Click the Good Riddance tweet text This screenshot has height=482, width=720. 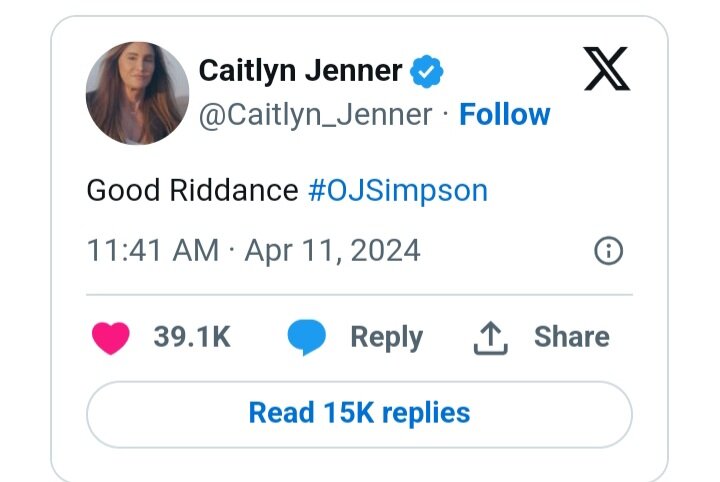(192, 190)
